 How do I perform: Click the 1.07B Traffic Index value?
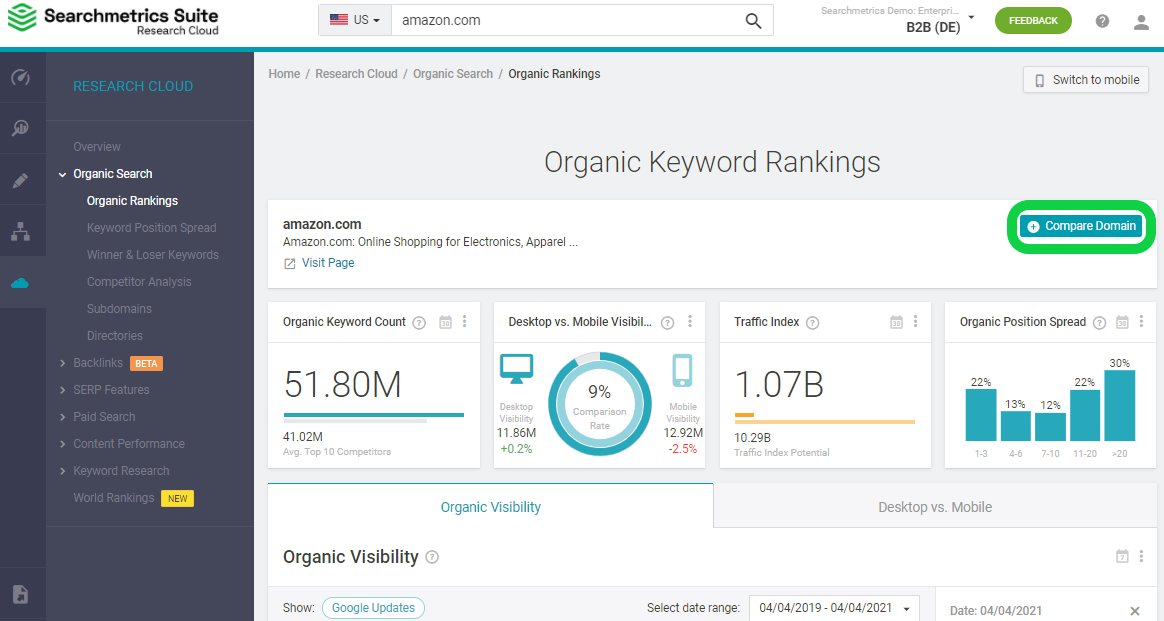pyautogui.click(x=779, y=384)
